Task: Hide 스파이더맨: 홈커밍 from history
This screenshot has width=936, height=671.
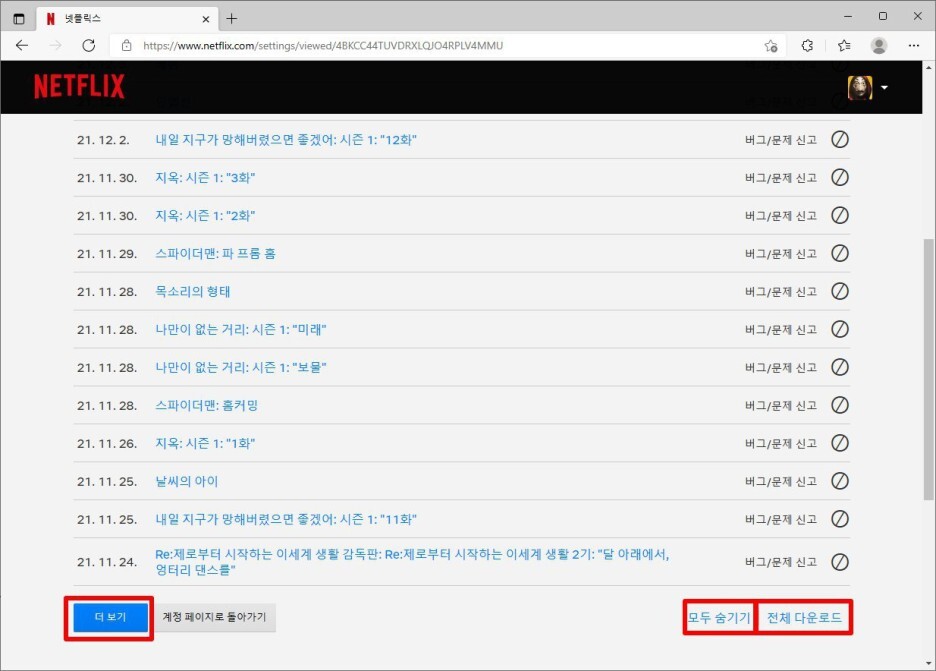Action: pos(840,405)
